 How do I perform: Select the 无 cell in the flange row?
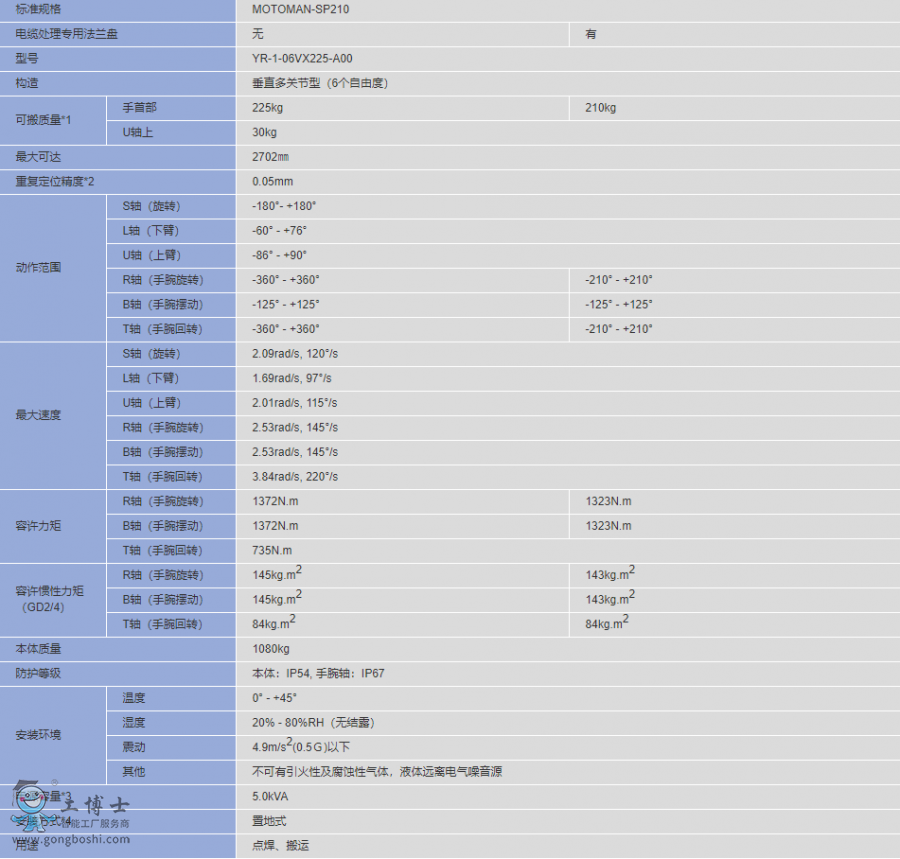(258, 34)
